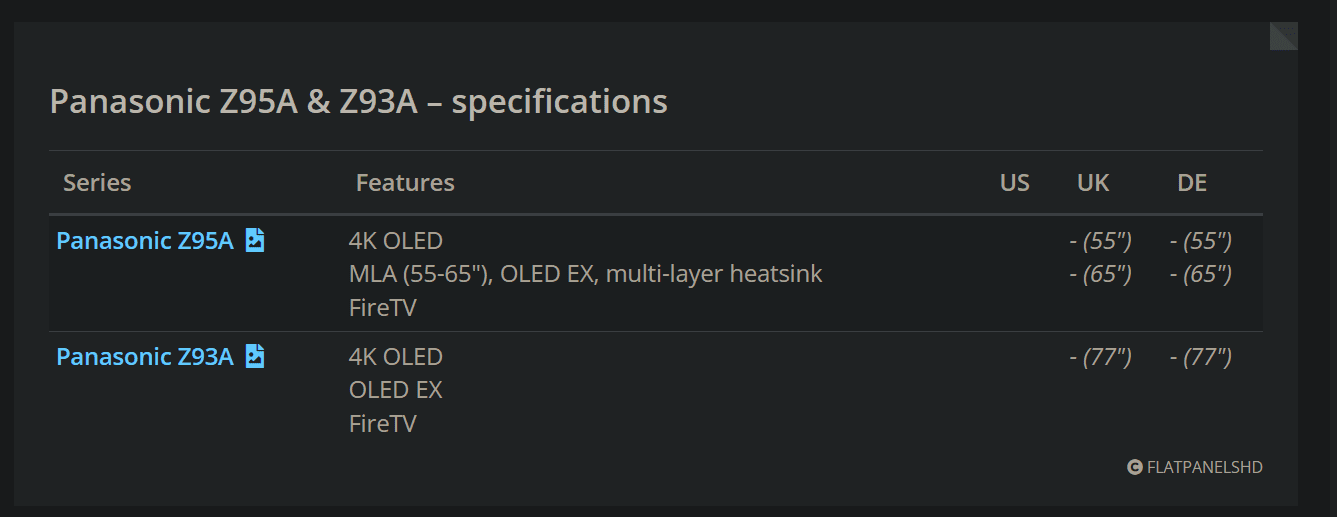Click the copyright symbol near FLATPANELSHD

point(1134,467)
